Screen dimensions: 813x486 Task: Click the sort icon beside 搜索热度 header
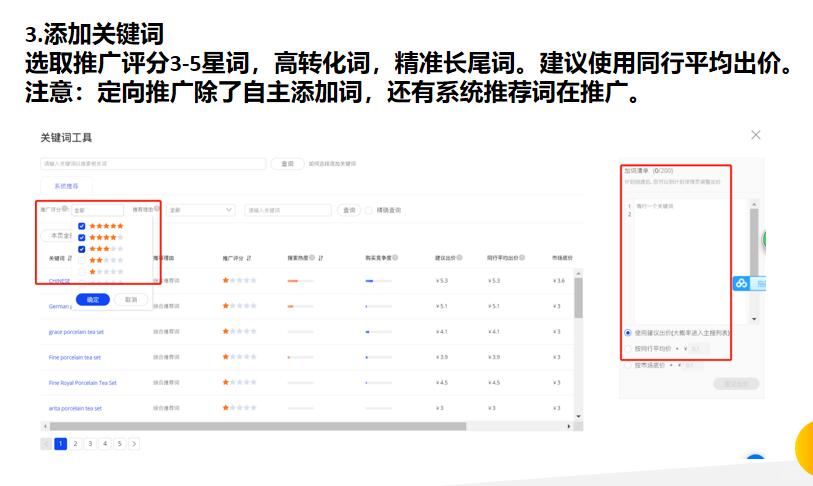pos(320,258)
